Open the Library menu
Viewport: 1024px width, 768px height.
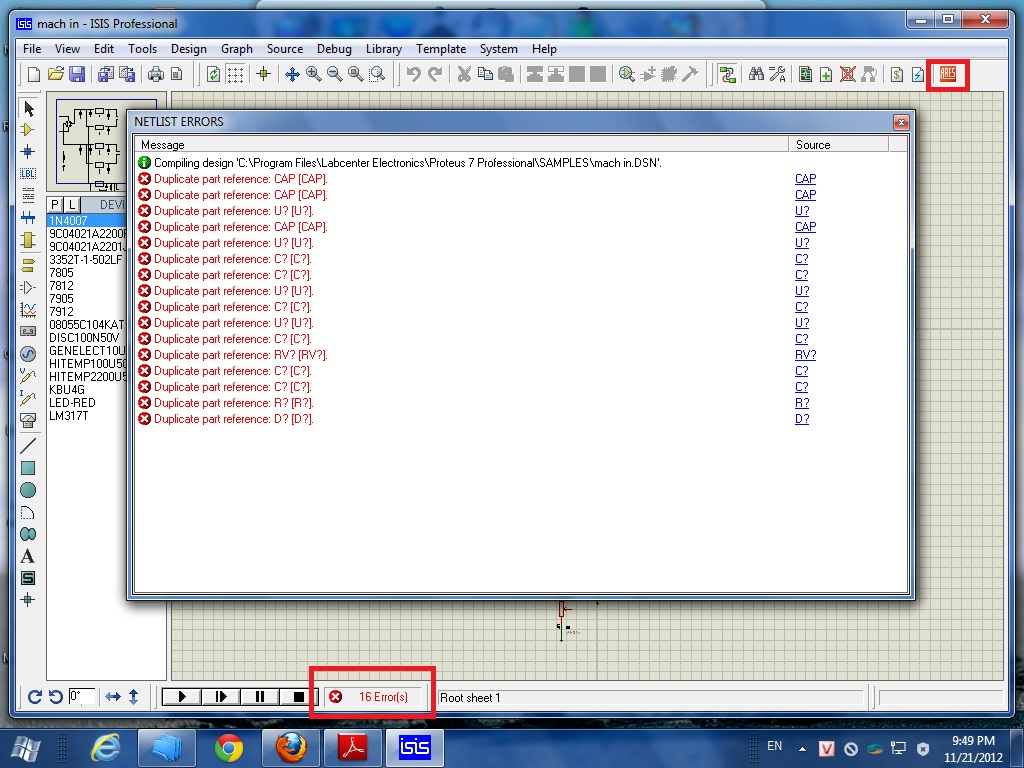pos(383,48)
